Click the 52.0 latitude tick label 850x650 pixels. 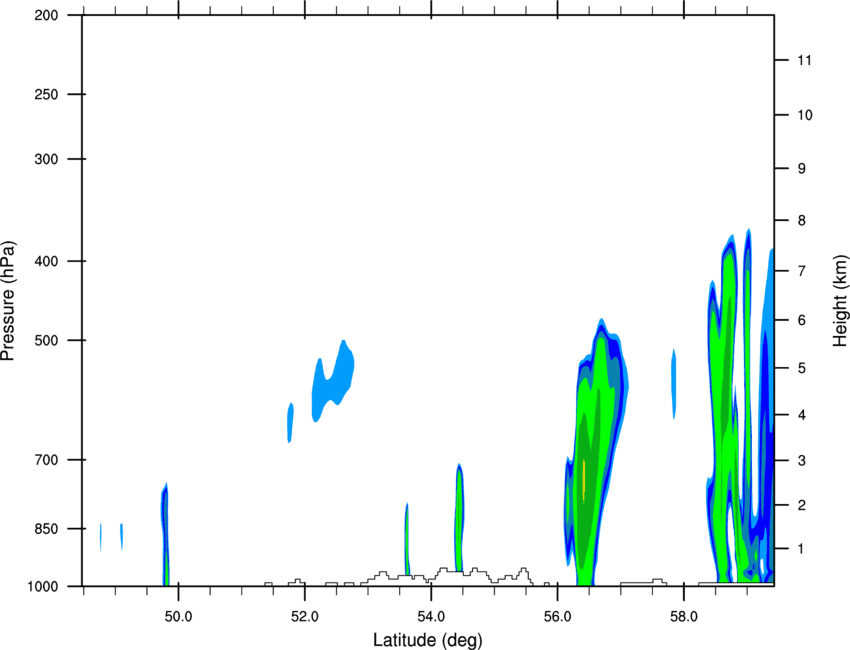coord(305,617)
